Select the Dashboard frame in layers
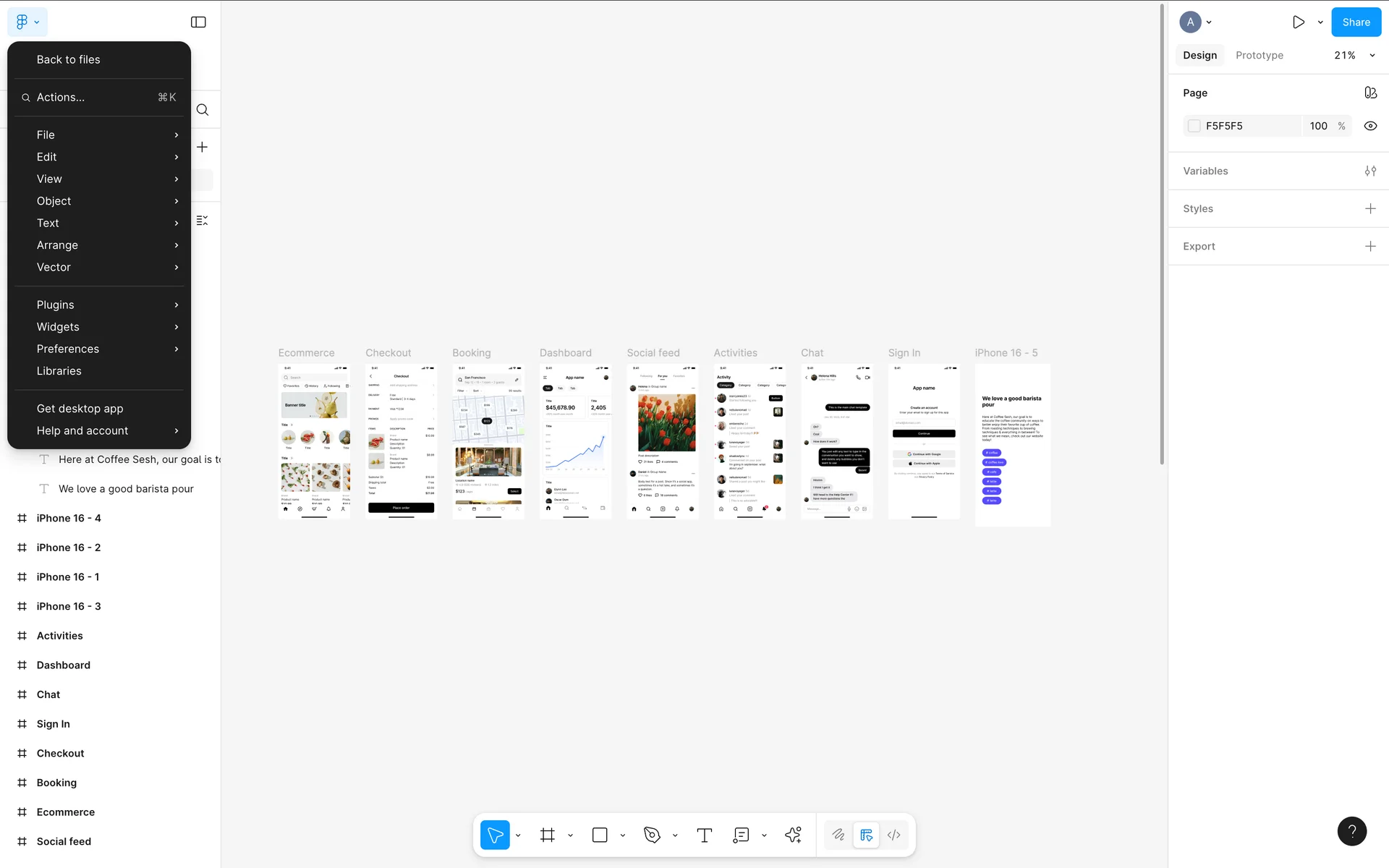This screenshot has width=1389, height=868. [x=64, y=665]
